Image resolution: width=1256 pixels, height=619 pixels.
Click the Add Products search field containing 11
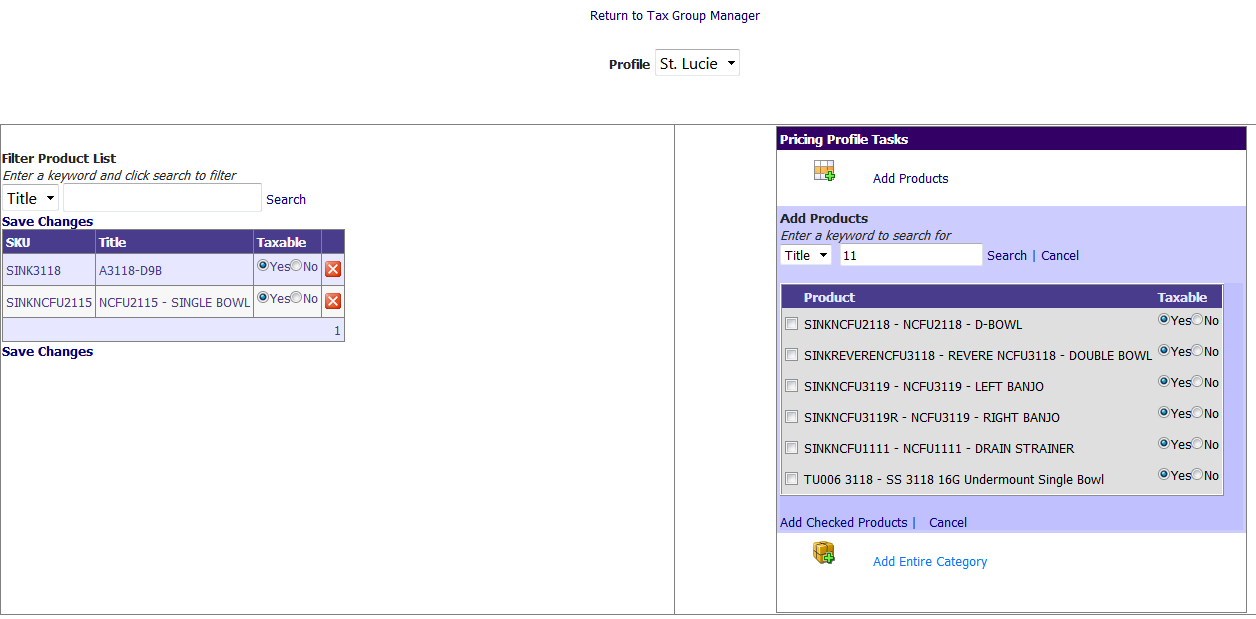[x=910, y=255]
